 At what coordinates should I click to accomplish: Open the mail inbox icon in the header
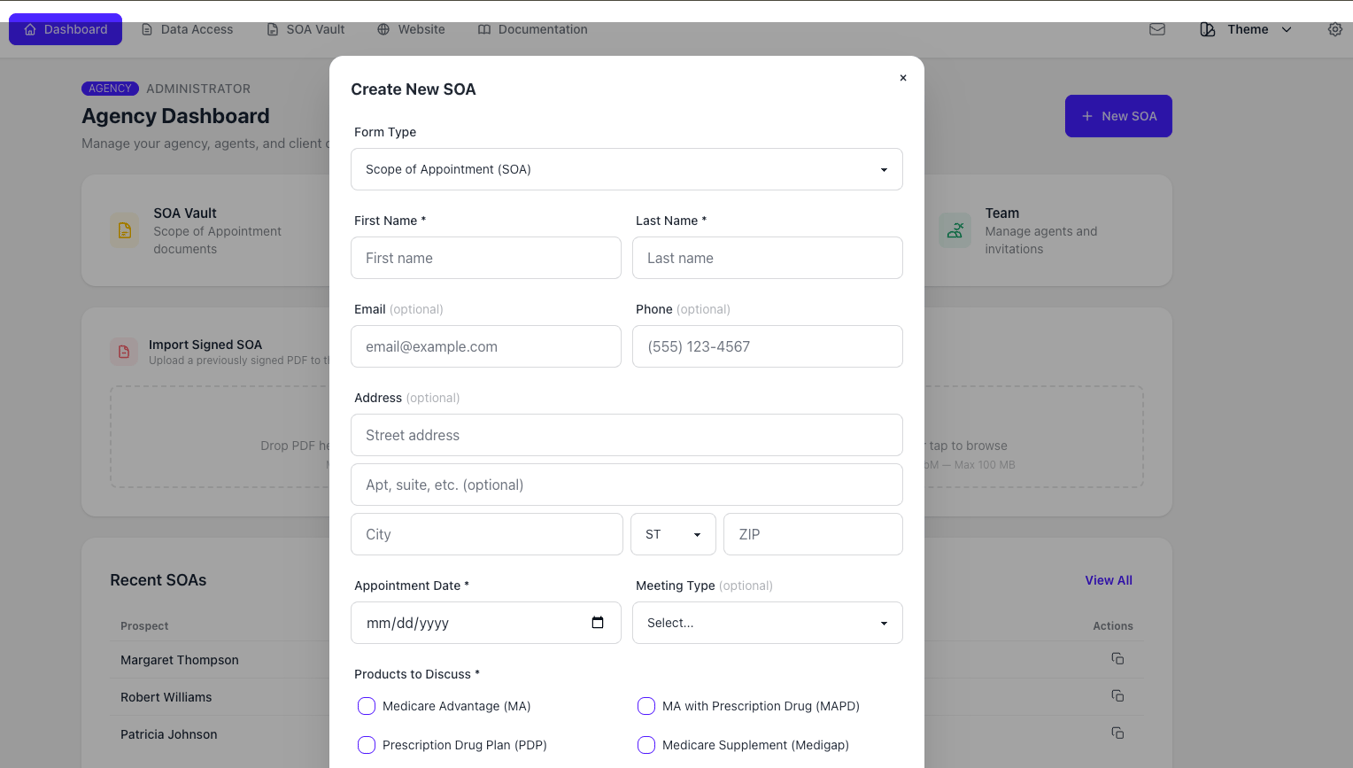(x=1157, y=29)
